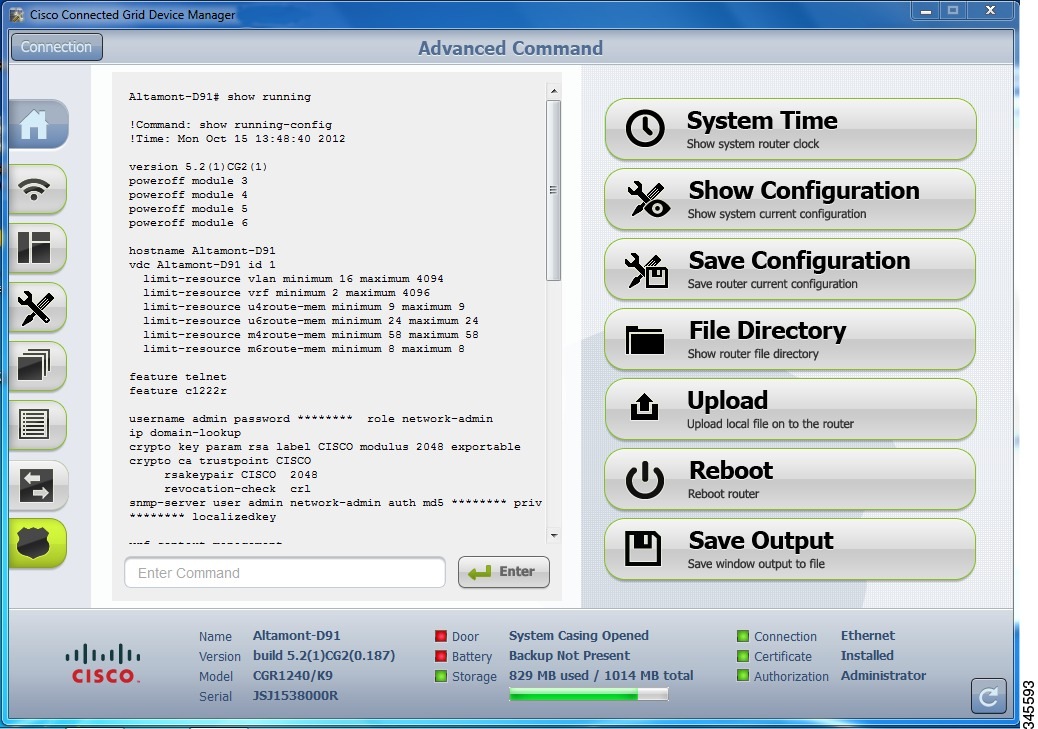Viewport: 1038px width, 729px height.
Task: Open the Home sidebar icon
Action: (x=38, y=124)
